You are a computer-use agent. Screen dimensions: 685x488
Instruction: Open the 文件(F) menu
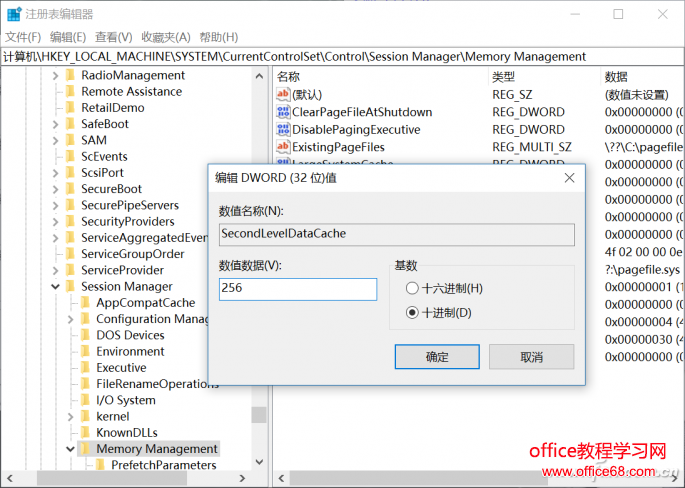pyautogui.click(x=23, y=37)
